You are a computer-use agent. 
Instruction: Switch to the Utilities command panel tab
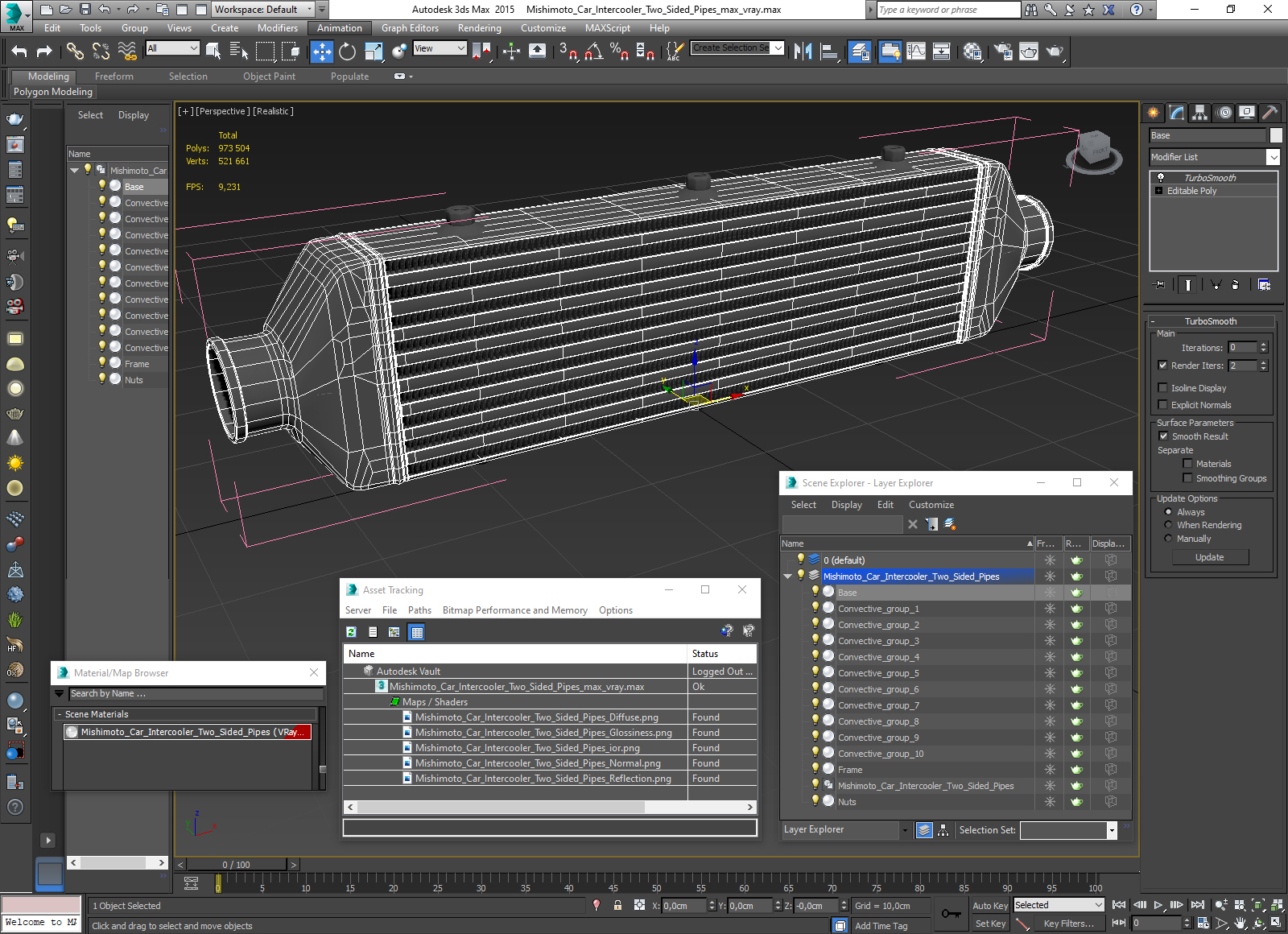[1270, 113]
